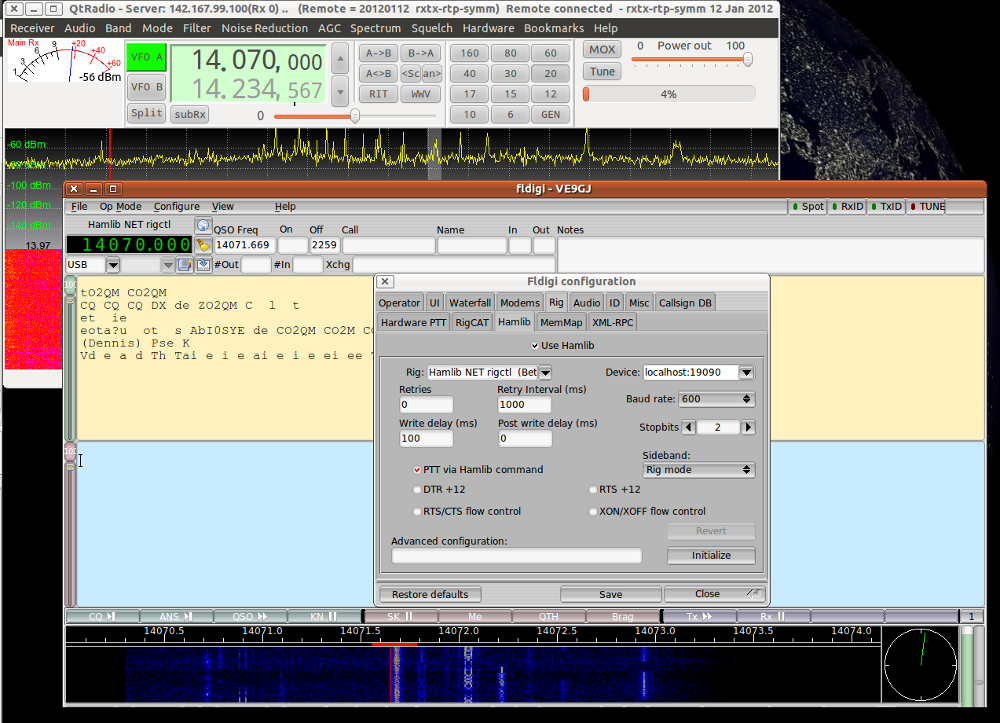The height and width of the screenshot is (723, 1000).
Task: Disable PTT via Hamlib command
Action: coord(417,470)
